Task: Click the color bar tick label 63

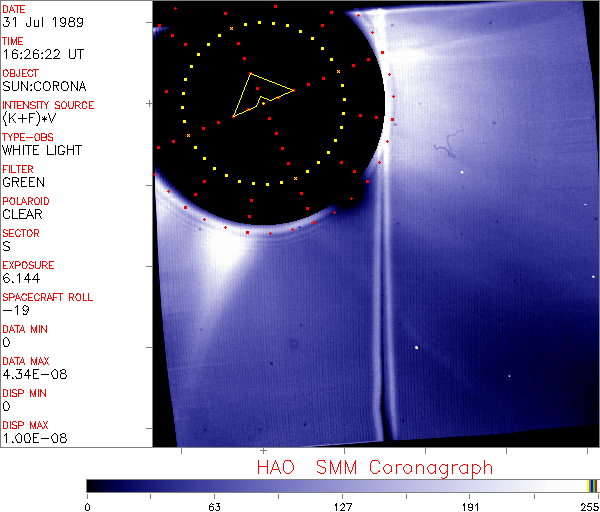Action: 214,507
